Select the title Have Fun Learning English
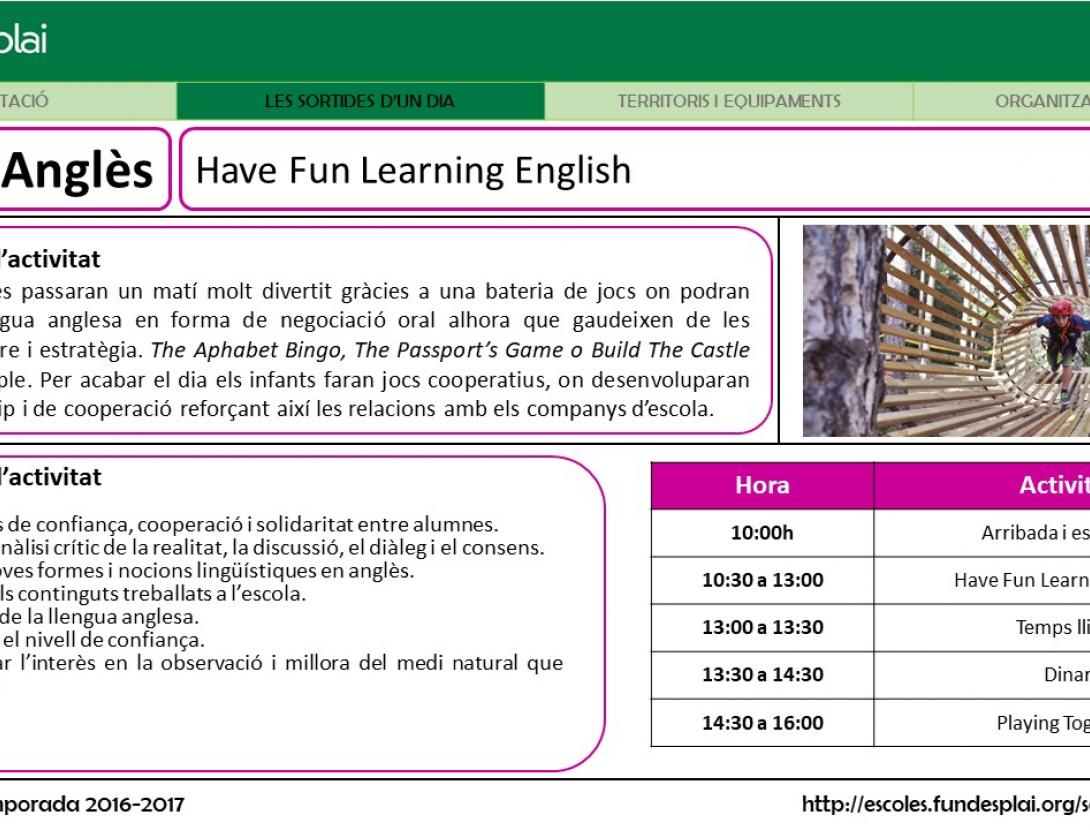 tap(413, 170)
